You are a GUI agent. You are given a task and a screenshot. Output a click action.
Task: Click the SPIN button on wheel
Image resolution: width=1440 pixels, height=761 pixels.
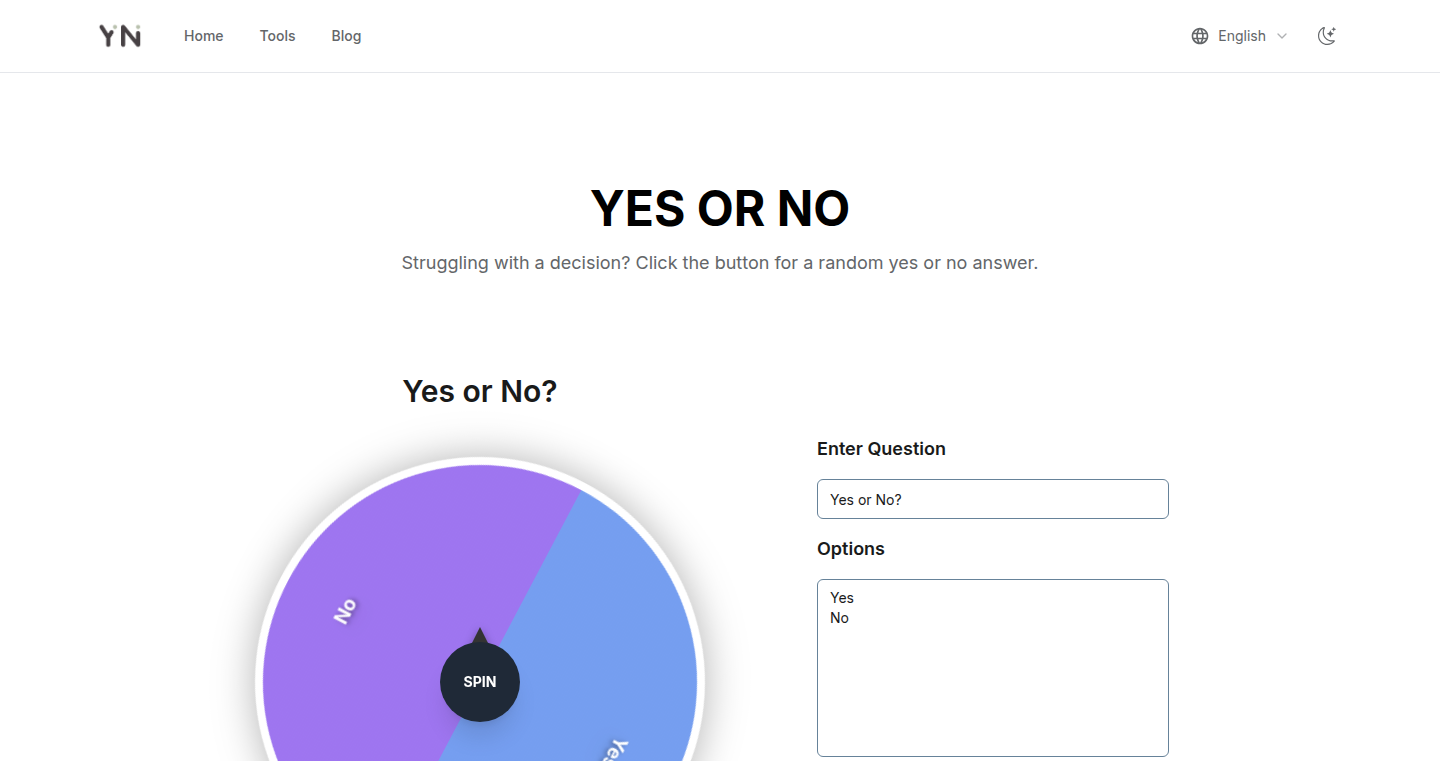click(480, 682)
